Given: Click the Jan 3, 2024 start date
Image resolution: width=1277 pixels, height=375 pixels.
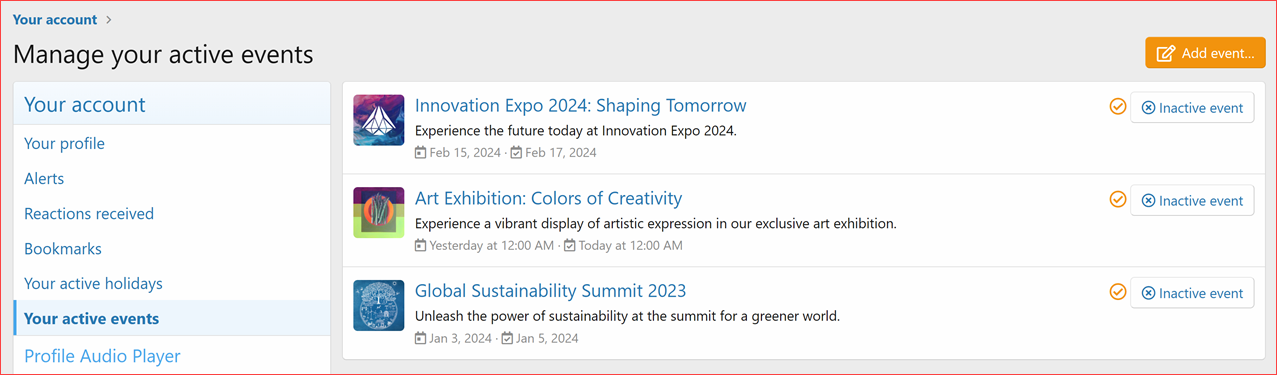Looking at the screenshot, I should point(461,338).
